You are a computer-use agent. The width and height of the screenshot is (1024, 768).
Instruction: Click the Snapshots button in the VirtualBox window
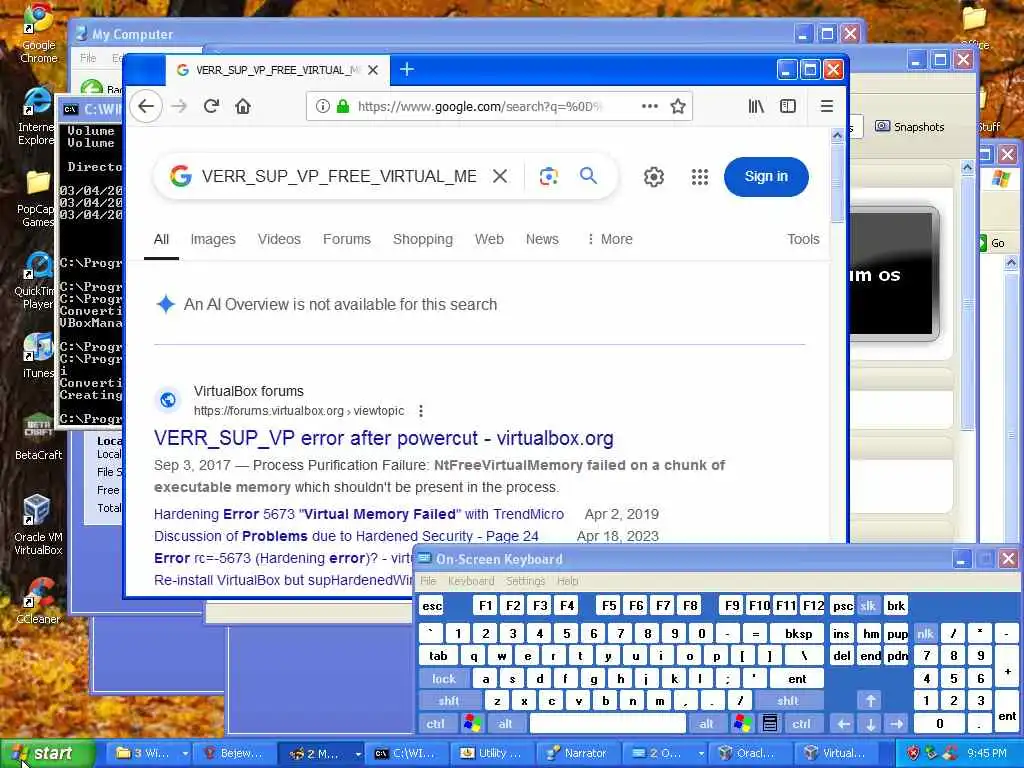(910, 127)
